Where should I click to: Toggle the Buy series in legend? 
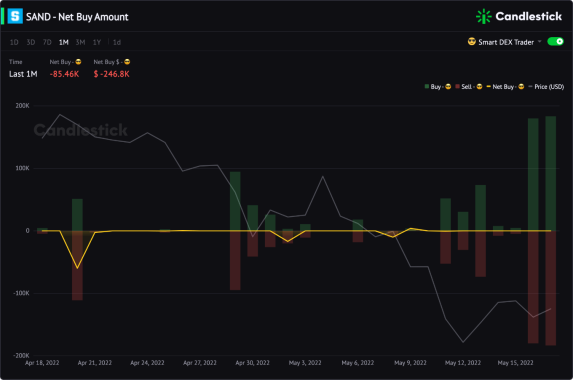pos(438,87)
